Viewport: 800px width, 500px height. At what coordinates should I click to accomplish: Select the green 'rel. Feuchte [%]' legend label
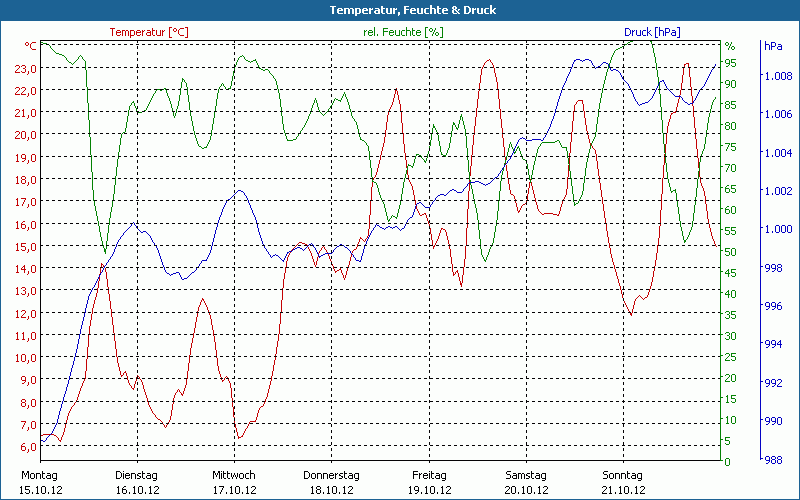tap(403, 32)
